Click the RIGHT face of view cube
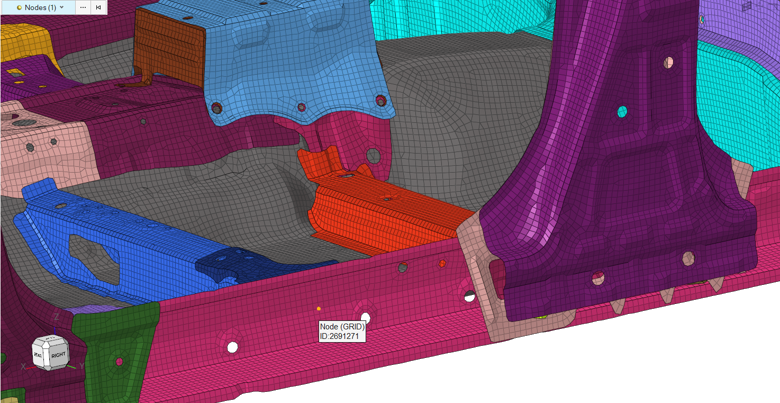Screen dimensions: 780x403 point(58,355)
